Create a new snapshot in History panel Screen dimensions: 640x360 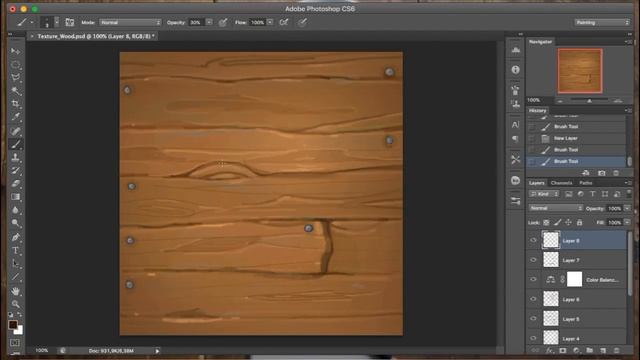(x=602, y=173)
